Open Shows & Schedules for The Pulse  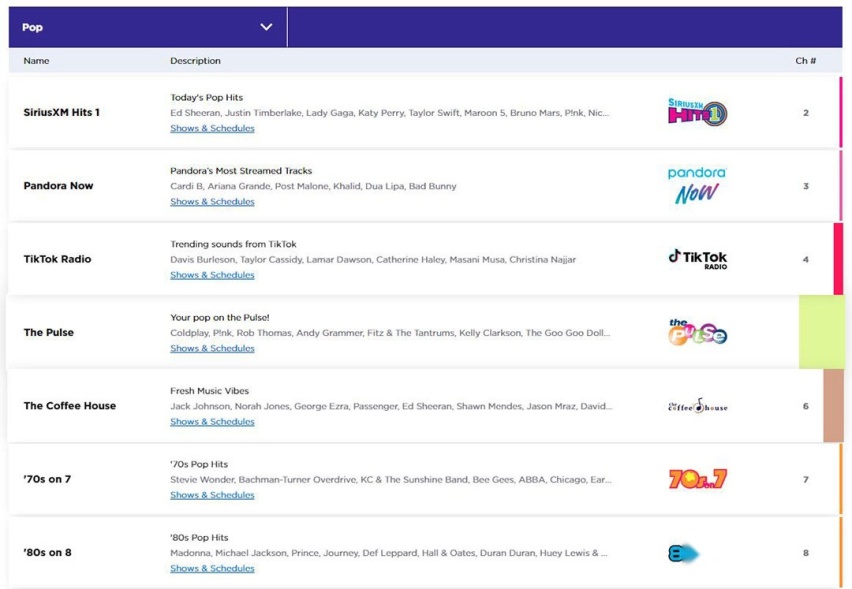[x=212, y=348]
